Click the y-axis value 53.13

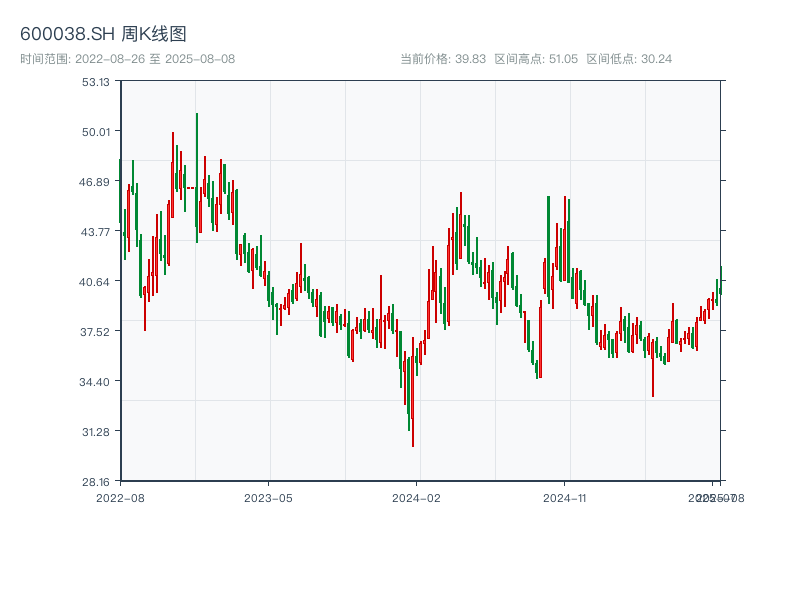(x=96, y=82)
